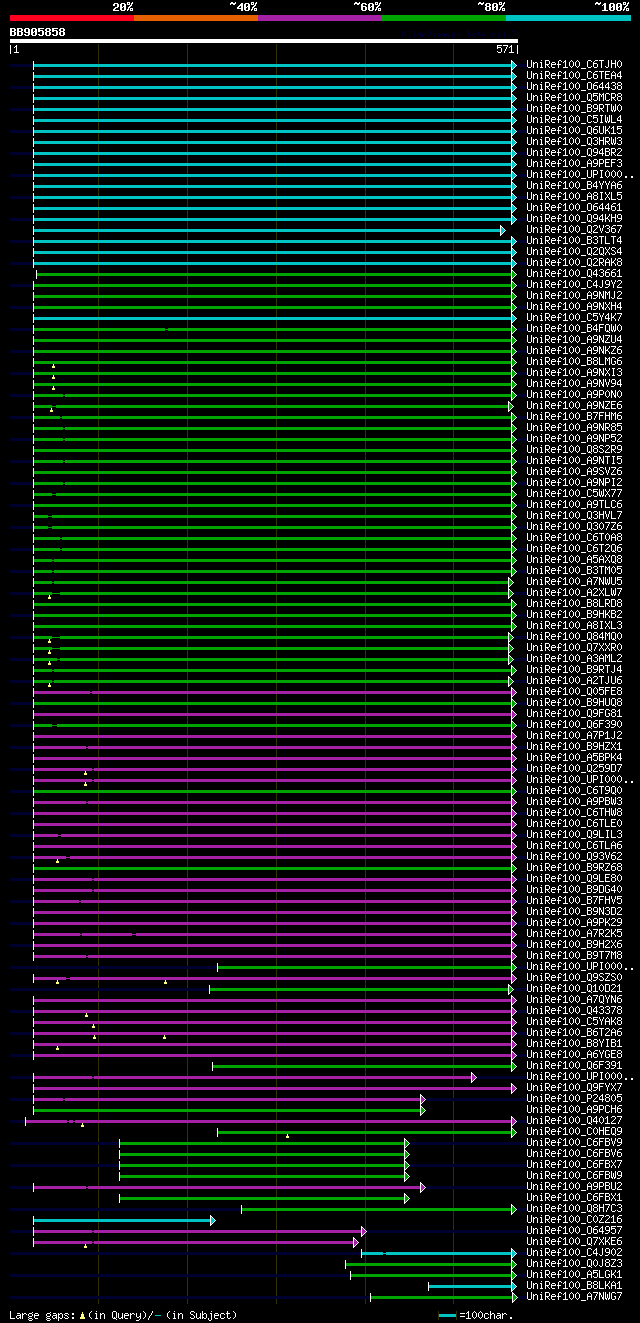
Task: Click the UniRef100_A9PBU2 label
Action: point(574,1186)
